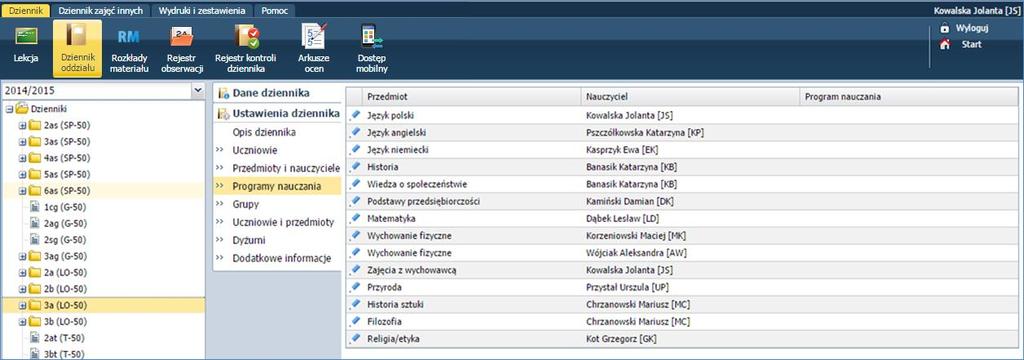The height and width of the screenshot is (360, 1024).
Task: Click the Program nauczania column header
Action: pyautogui.click(x=909, y=97)
